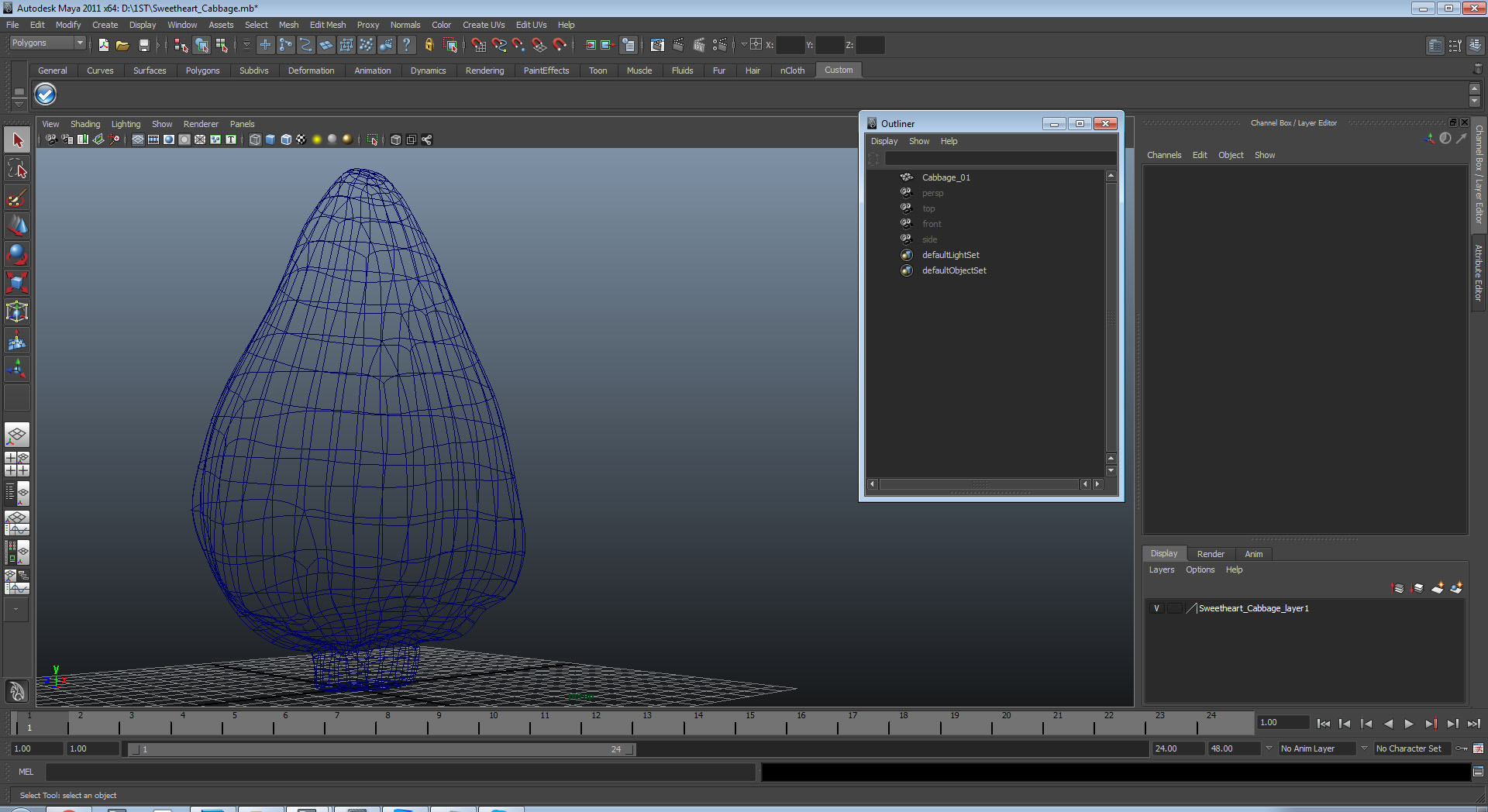This screenshot has height=812, width=1488.
Task: Toggle film gate in viewport toolbar
Action: 153,139
